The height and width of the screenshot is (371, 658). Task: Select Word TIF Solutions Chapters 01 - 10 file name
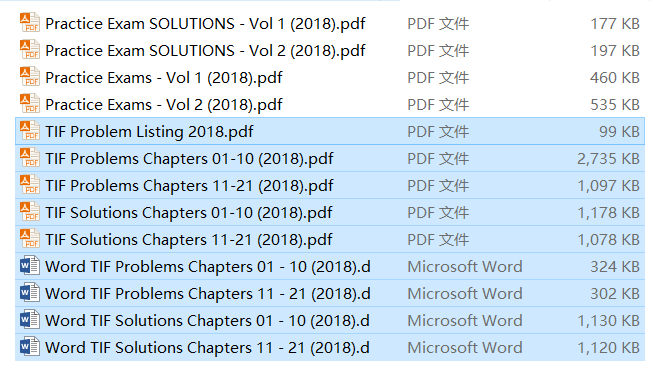coord(207,321)
